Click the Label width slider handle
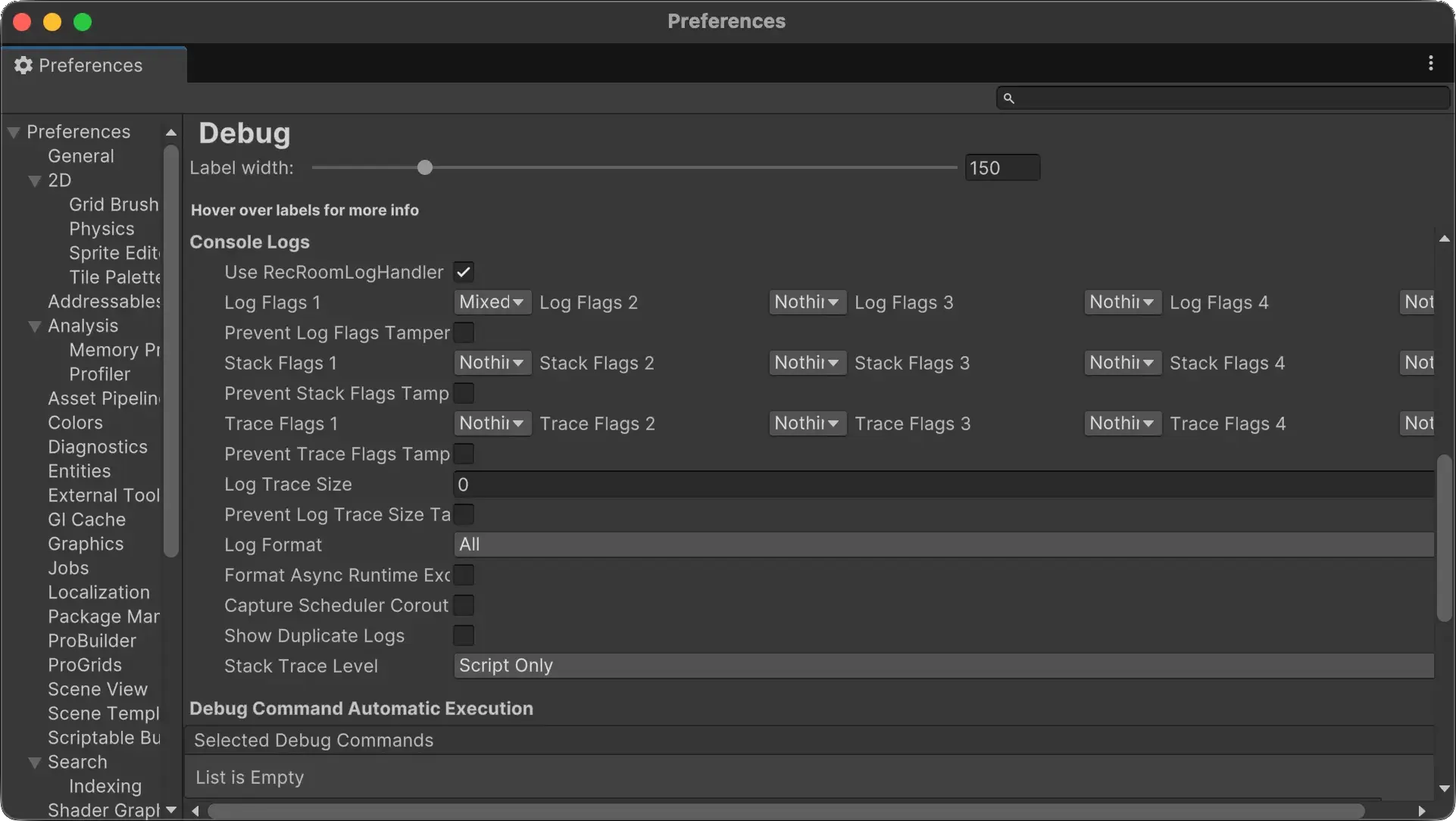Screen dimensions: 1456x821 coord(424,167)
